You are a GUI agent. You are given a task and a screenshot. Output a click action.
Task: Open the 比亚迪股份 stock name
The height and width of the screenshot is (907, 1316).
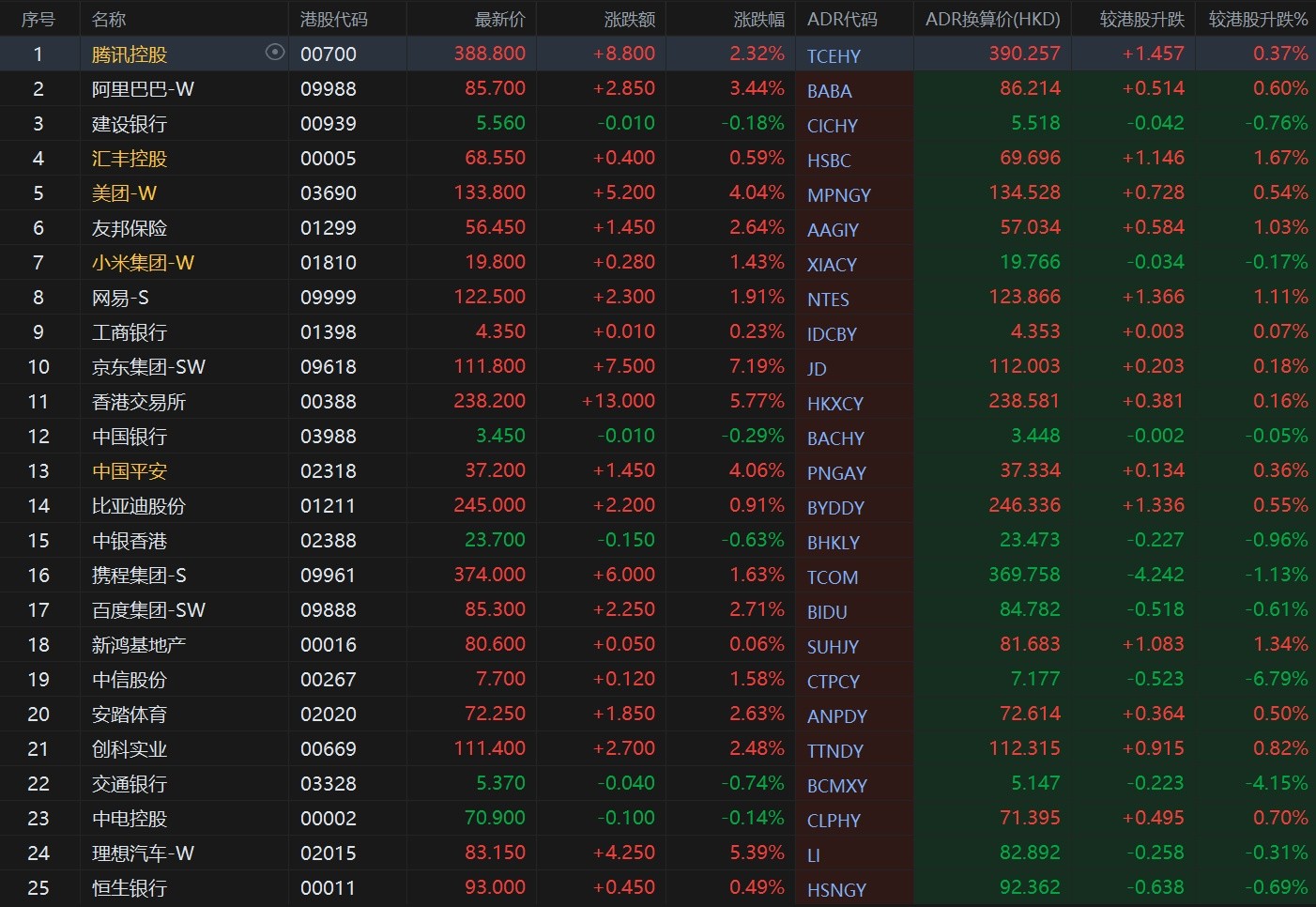coord(139,506)
